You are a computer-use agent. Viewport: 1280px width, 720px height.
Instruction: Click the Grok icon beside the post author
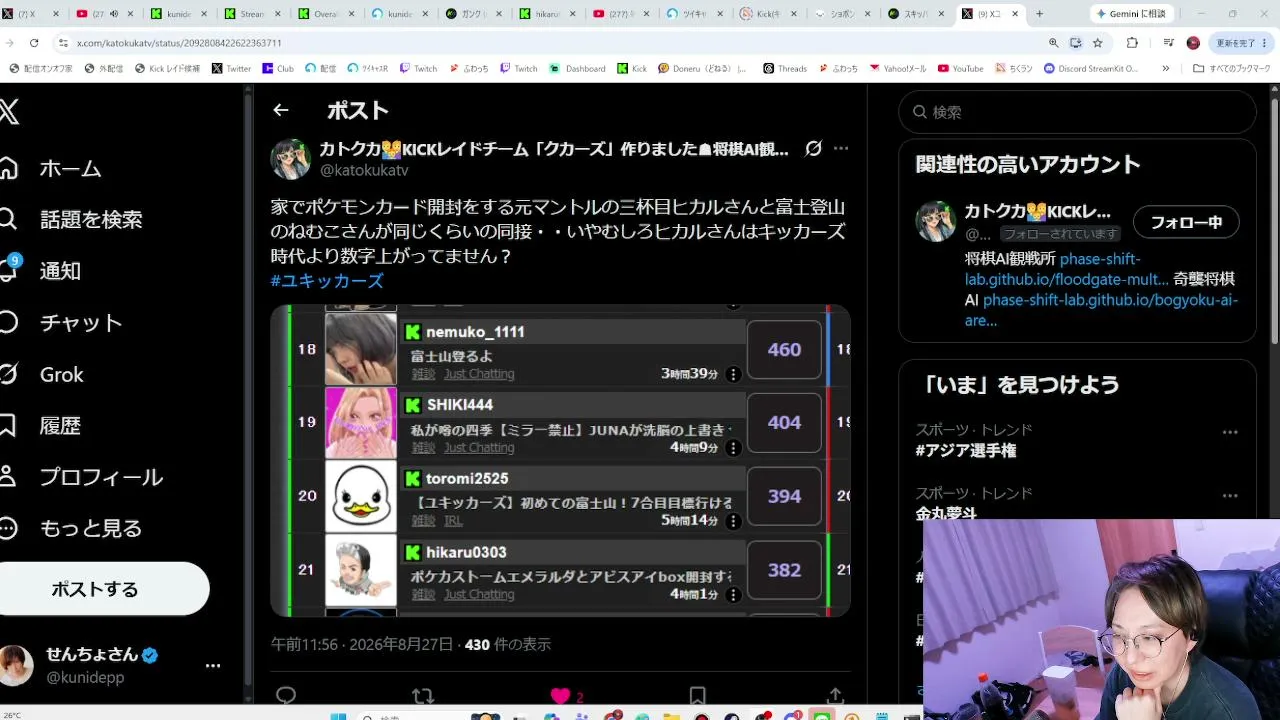[x=813, y=149]
